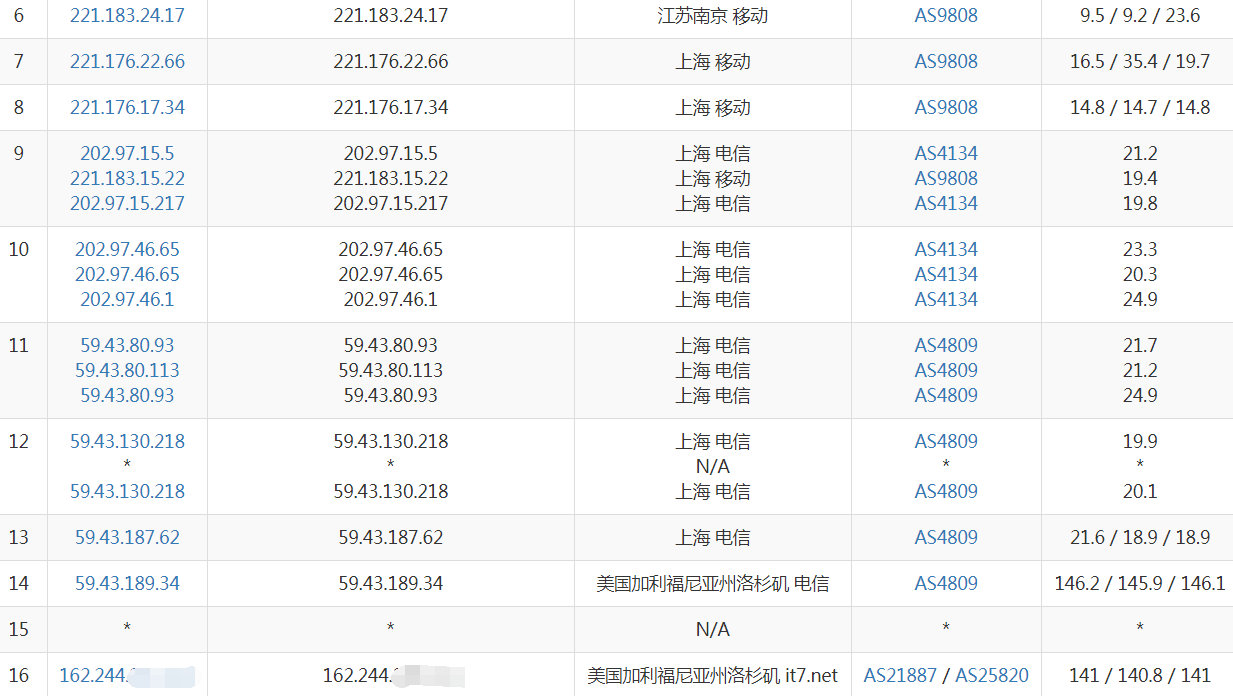Select the 上海 电信 cell in the 59.43.187.62 row

(712, 537)
